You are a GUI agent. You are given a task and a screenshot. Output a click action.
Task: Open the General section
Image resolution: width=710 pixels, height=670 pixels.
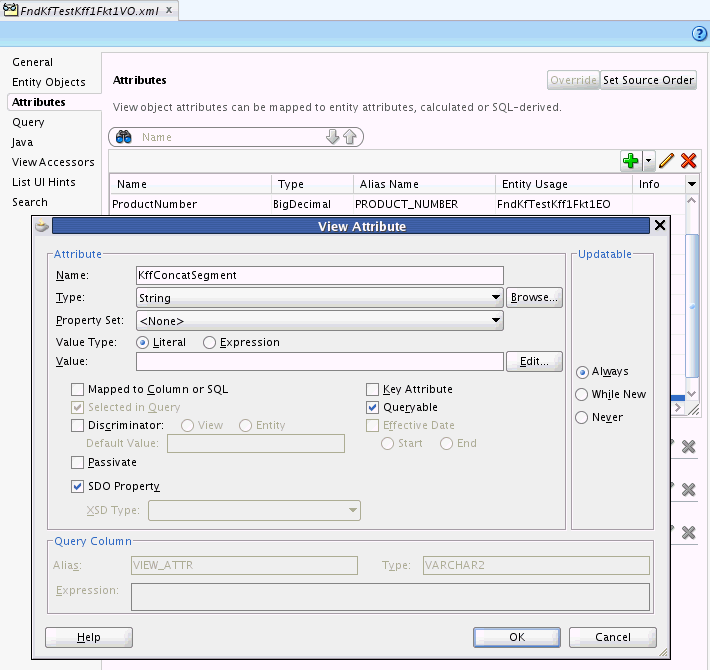pos(33,62)
